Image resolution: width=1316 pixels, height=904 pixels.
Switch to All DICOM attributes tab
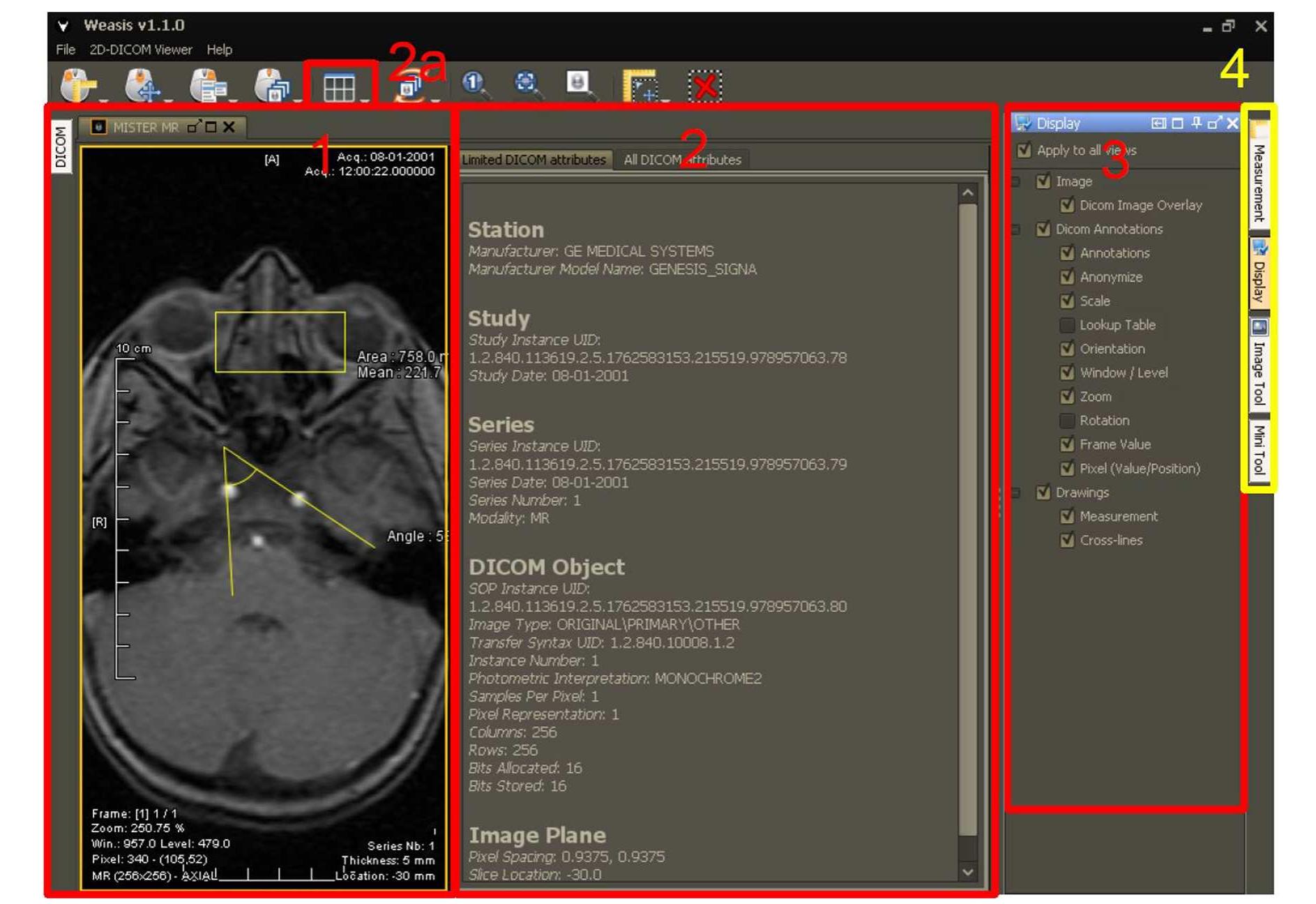click(682, 160)
